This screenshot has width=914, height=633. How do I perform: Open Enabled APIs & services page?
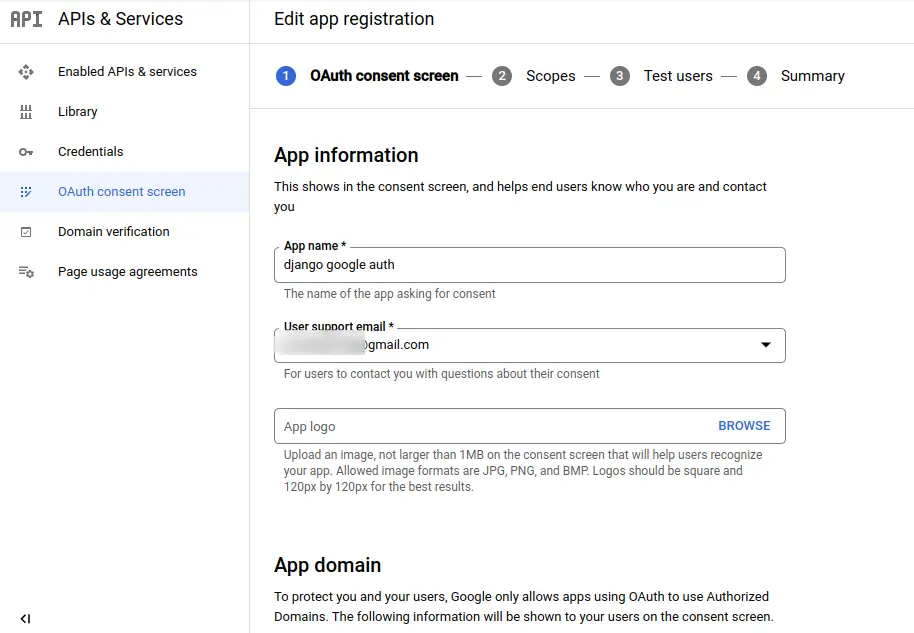coord(127,72)
